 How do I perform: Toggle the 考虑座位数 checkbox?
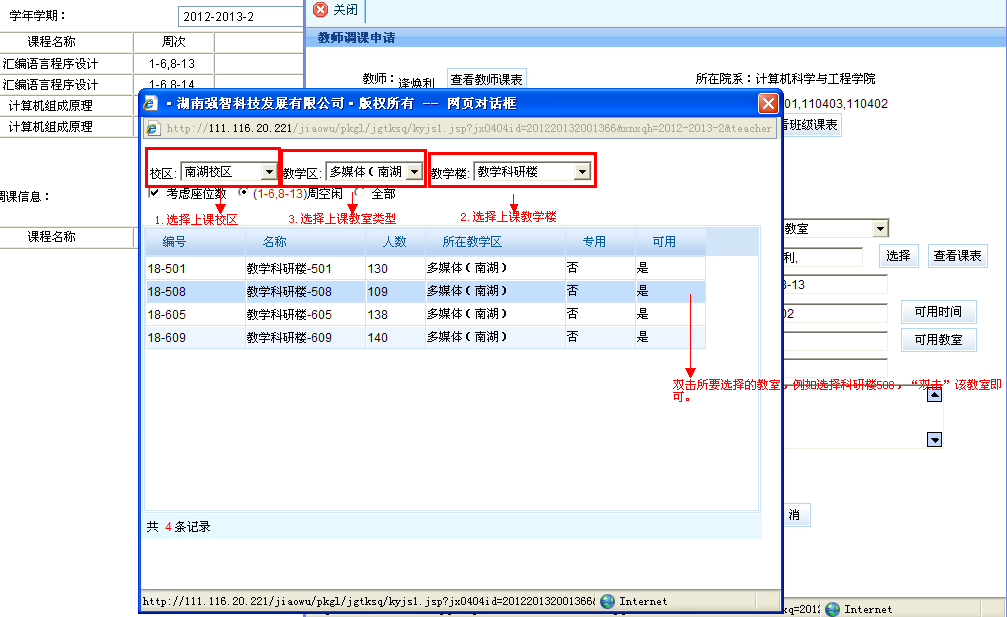pos(154,193)
